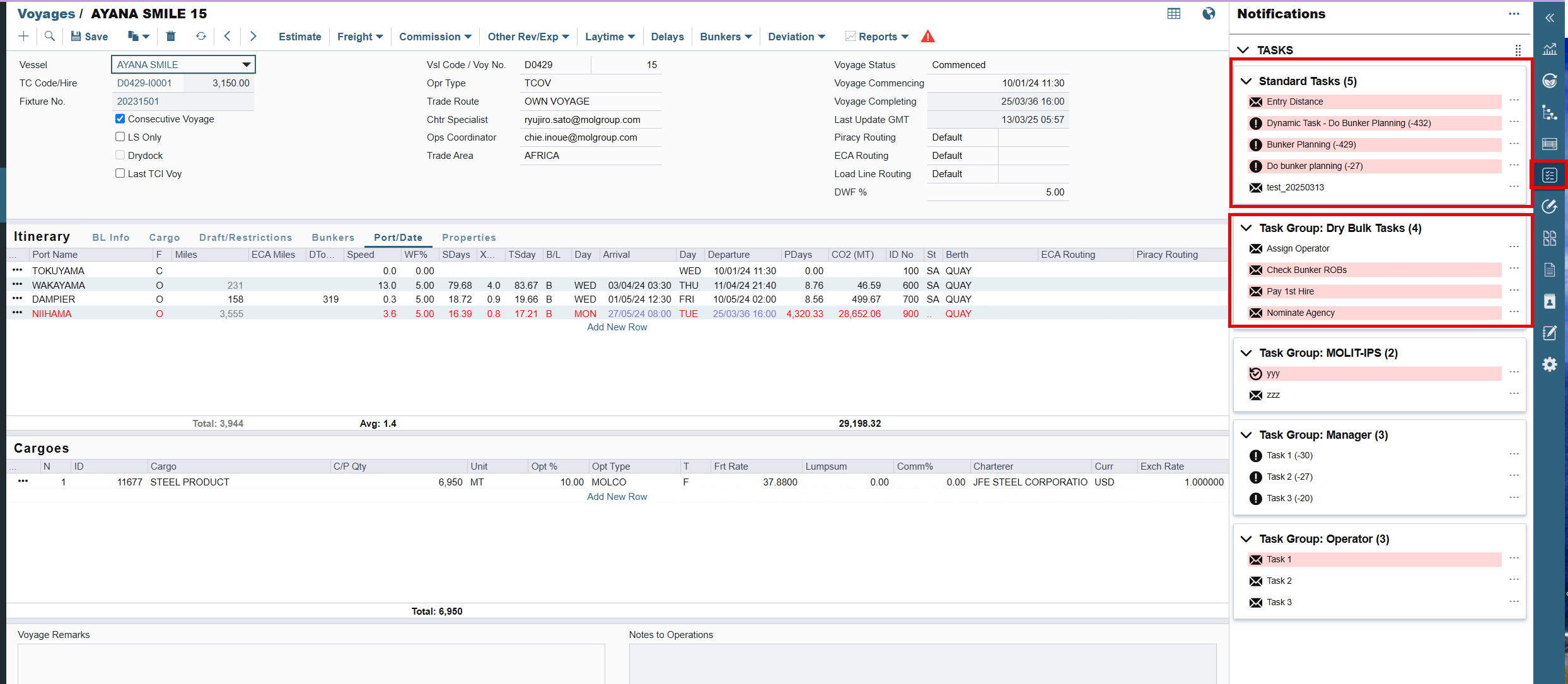This screenshot has width=1568, height=684.
Task: Switch to the Bunkers itinerary tab
Action: point(332,238)
